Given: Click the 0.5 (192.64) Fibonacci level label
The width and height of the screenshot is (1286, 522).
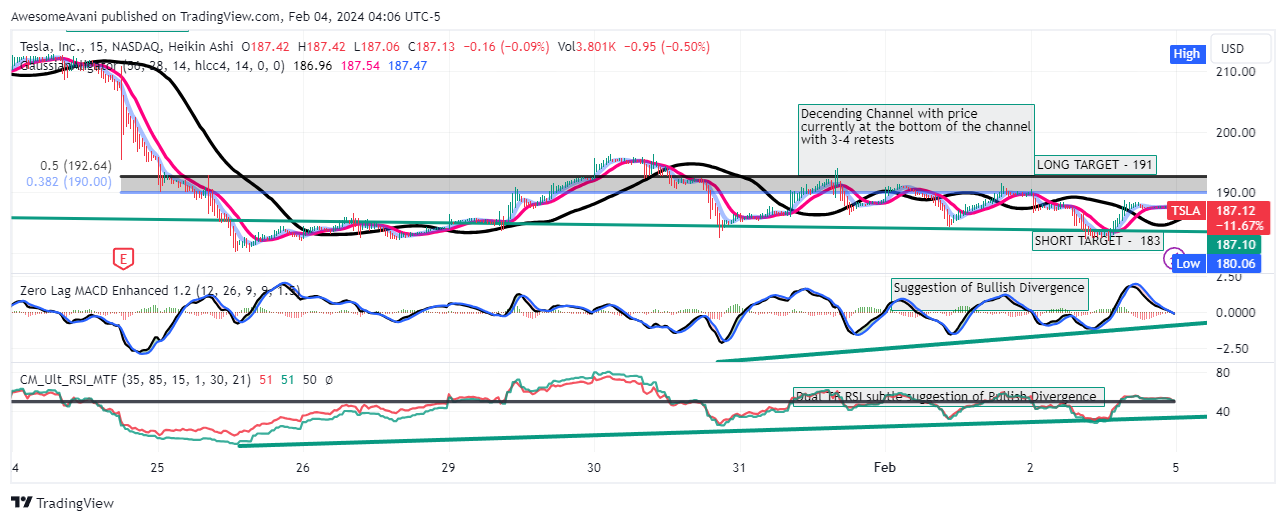Looking at the screenshot, I should (x=75, y=166).
